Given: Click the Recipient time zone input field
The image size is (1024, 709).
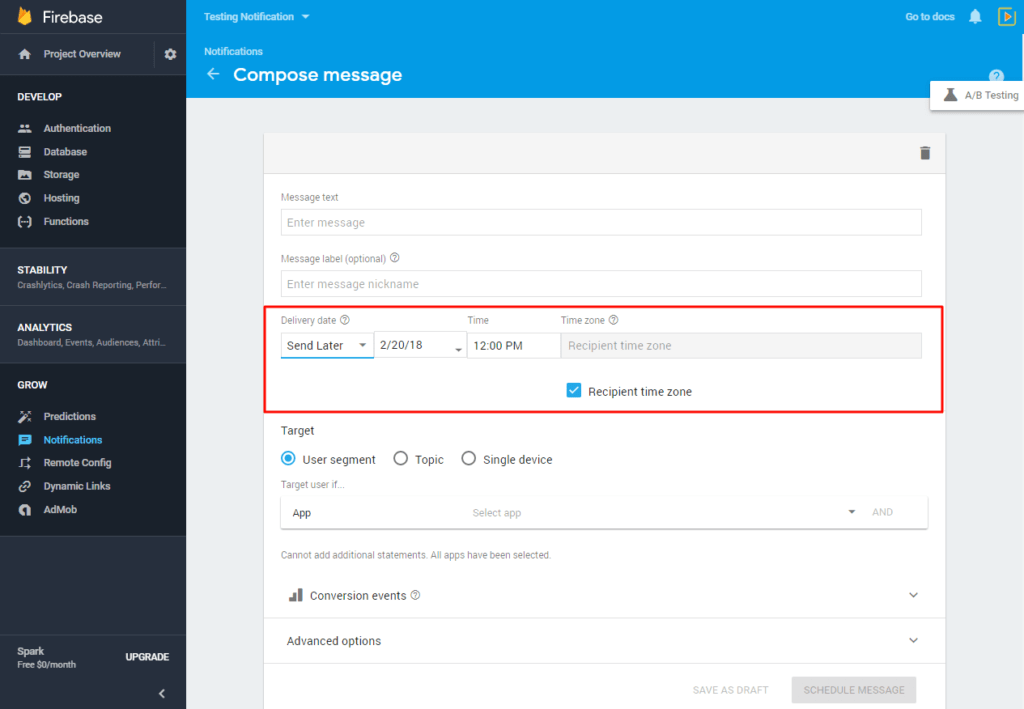Looking at the screenshot, I should tap(741, 345).
